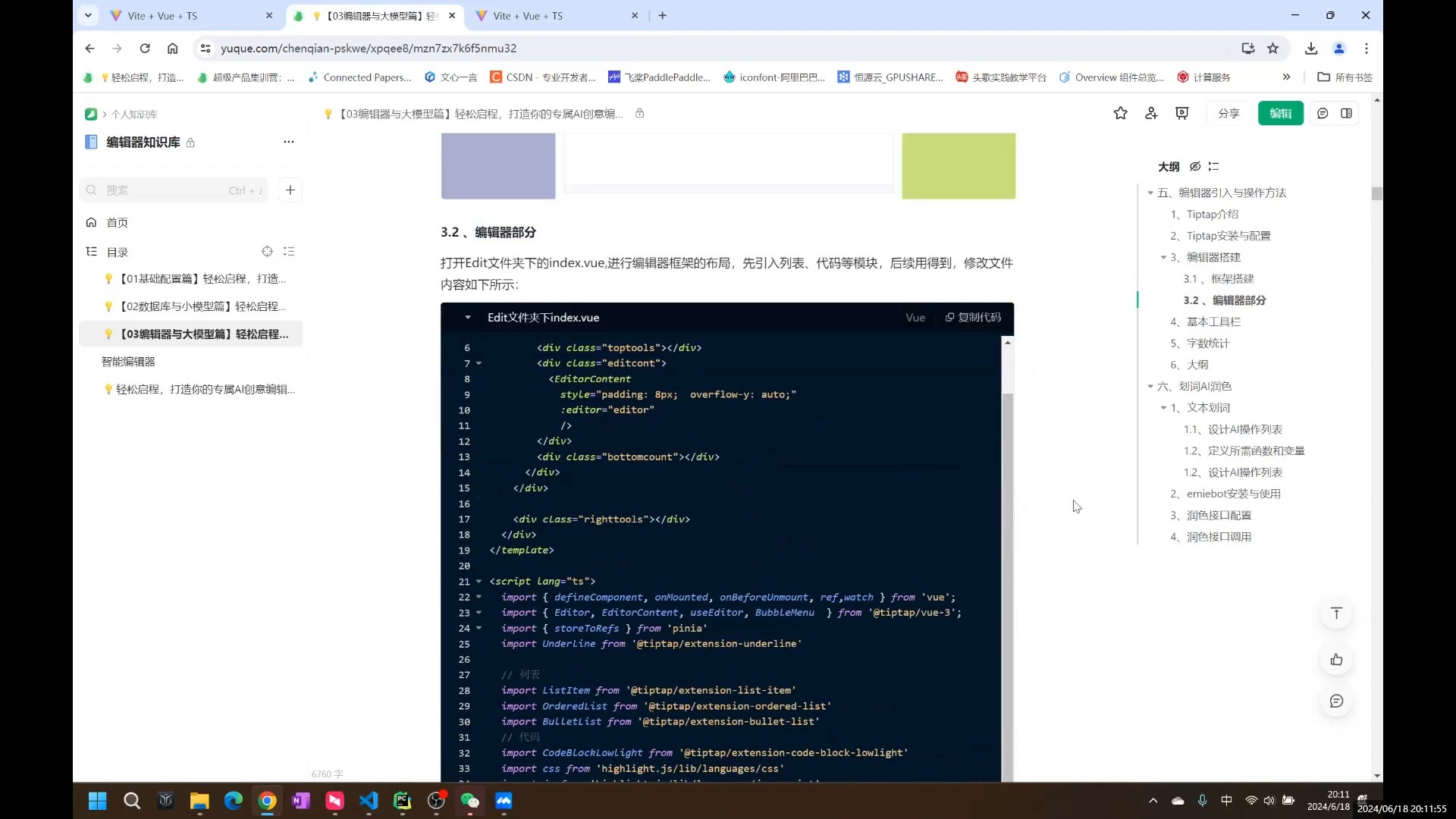
Task: Click the 编辑器知识库 book icon
Action: coord(91,143)
